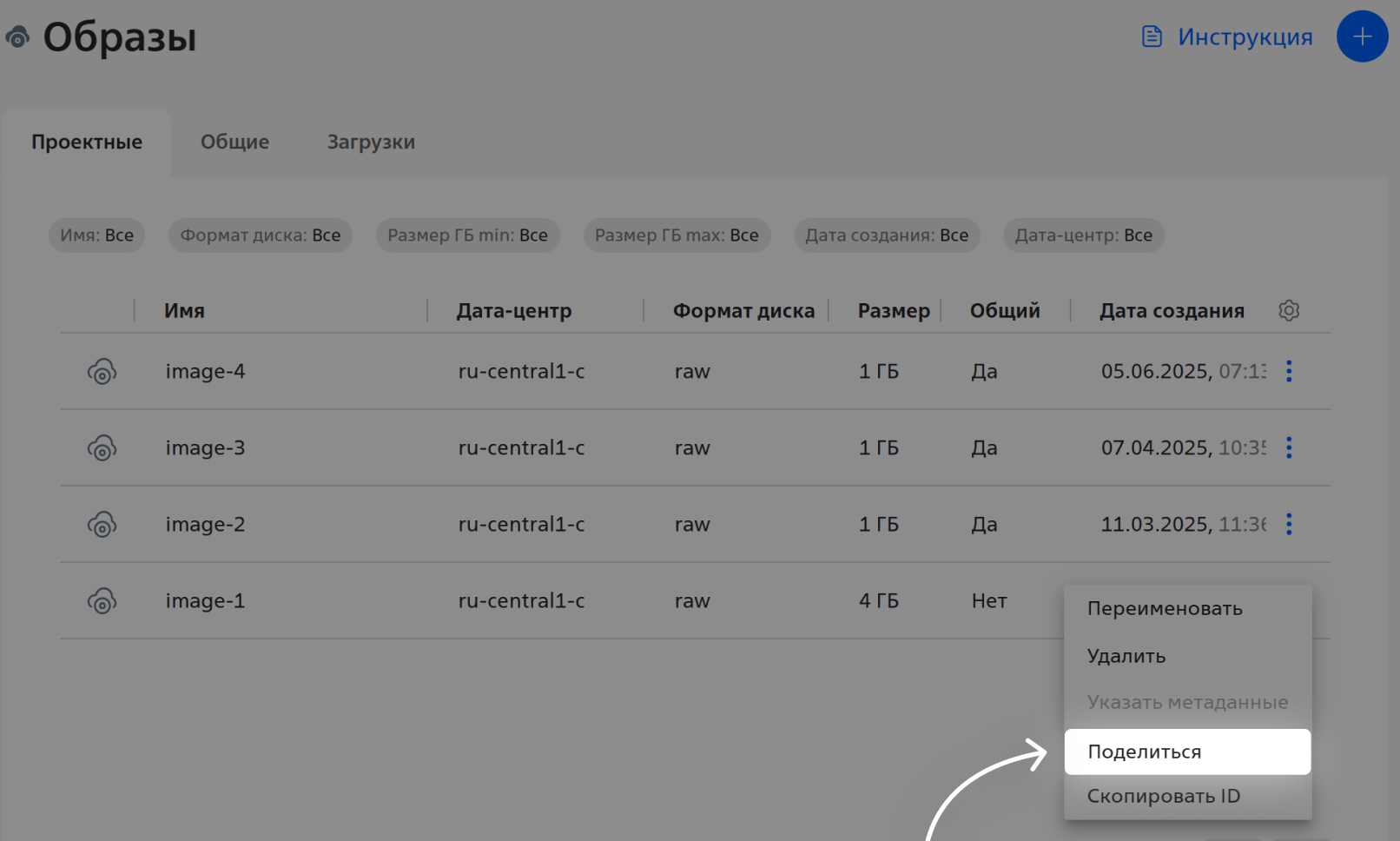
Task: Open three-dot actions menu for image-3
Action: coord(1289,448)
